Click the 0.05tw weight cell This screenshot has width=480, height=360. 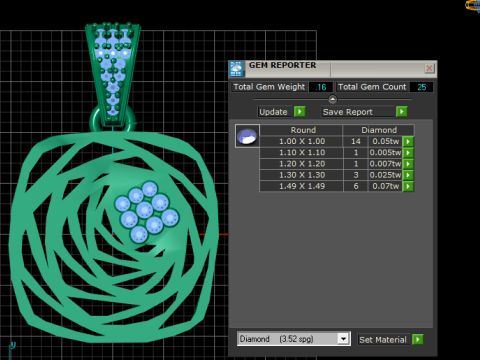[385, 141]
